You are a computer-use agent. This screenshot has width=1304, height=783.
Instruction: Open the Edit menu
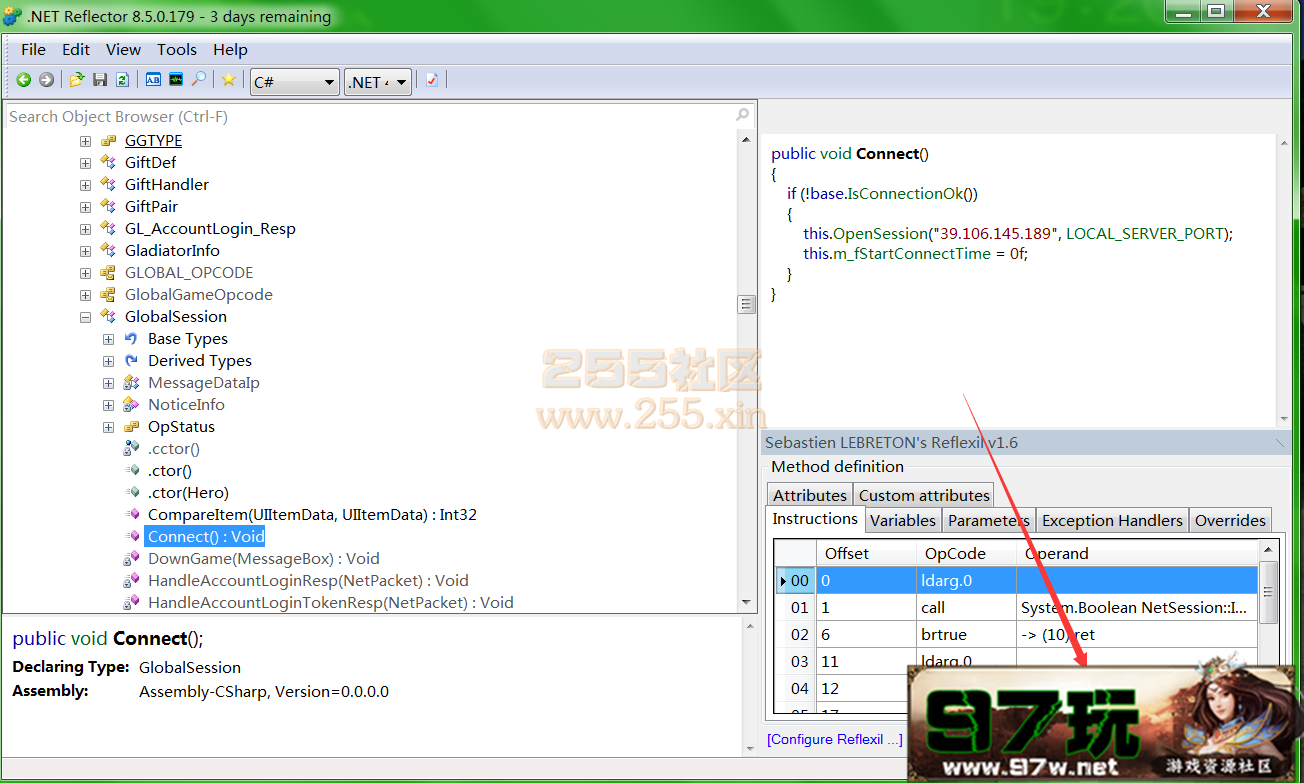point(76,49)
